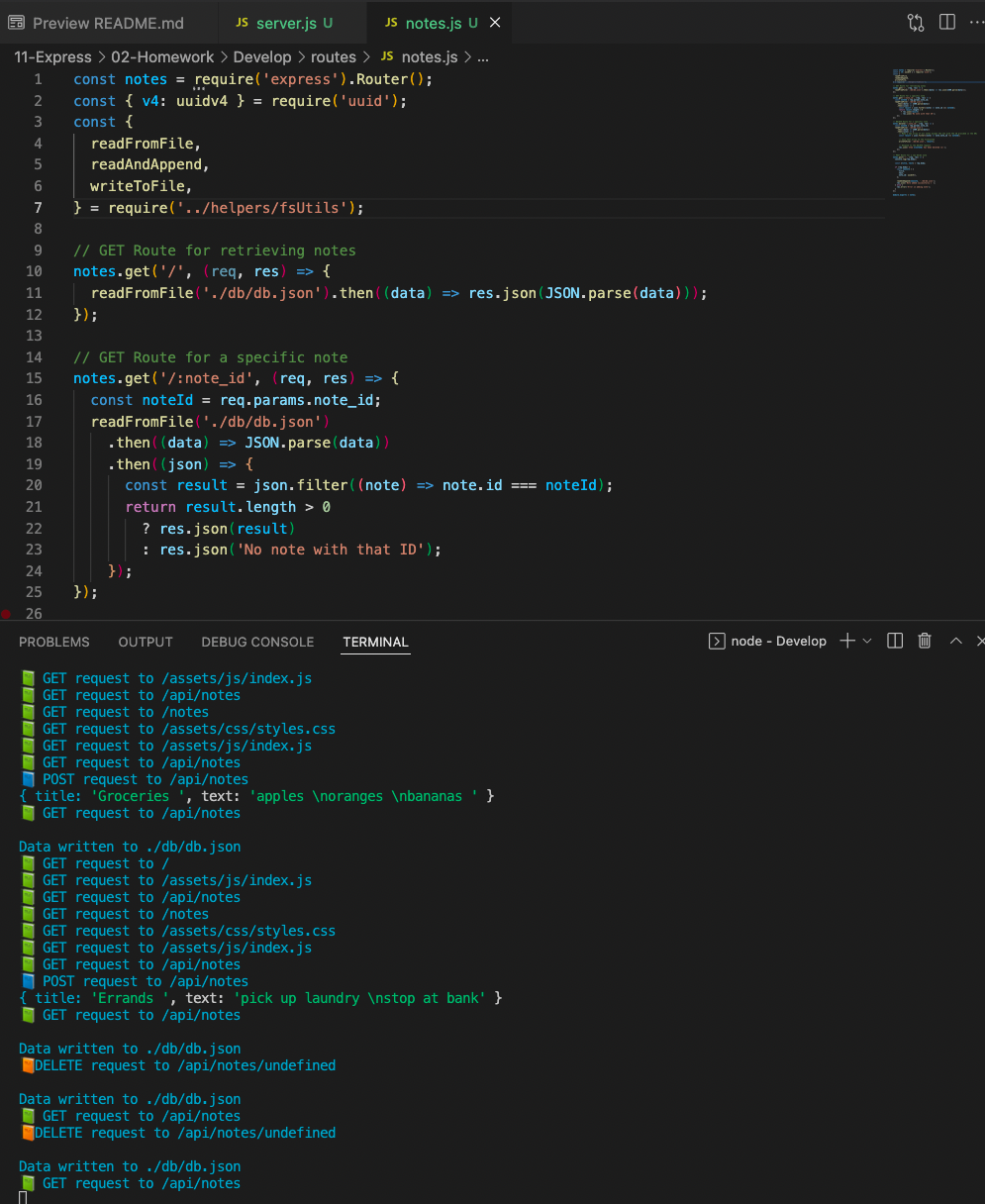Click the terminal cursor prompt at bottom
This screenshot has height=1204, width=985.
(23, 1198)
